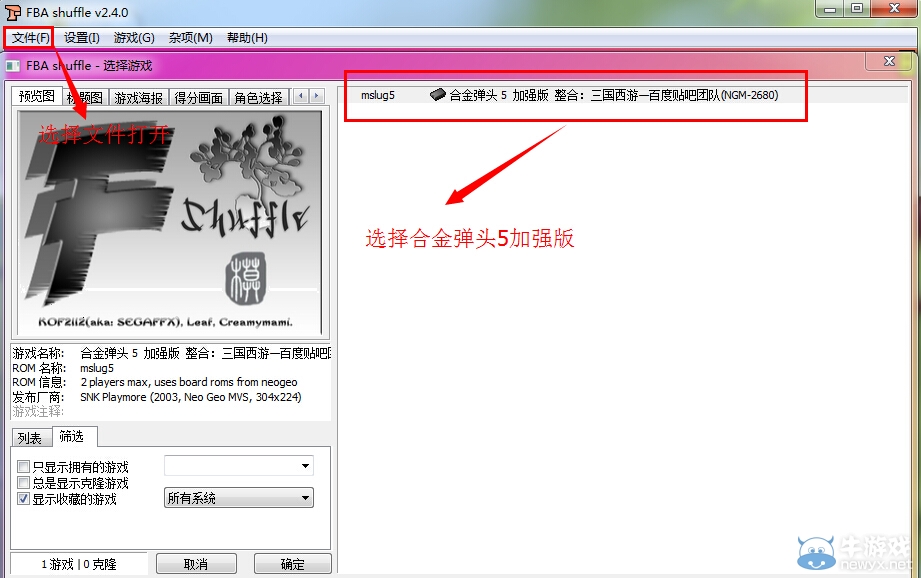Switch to the 游戏海报 tab
The height and width of the screenshot is (578, 921).
139,98
